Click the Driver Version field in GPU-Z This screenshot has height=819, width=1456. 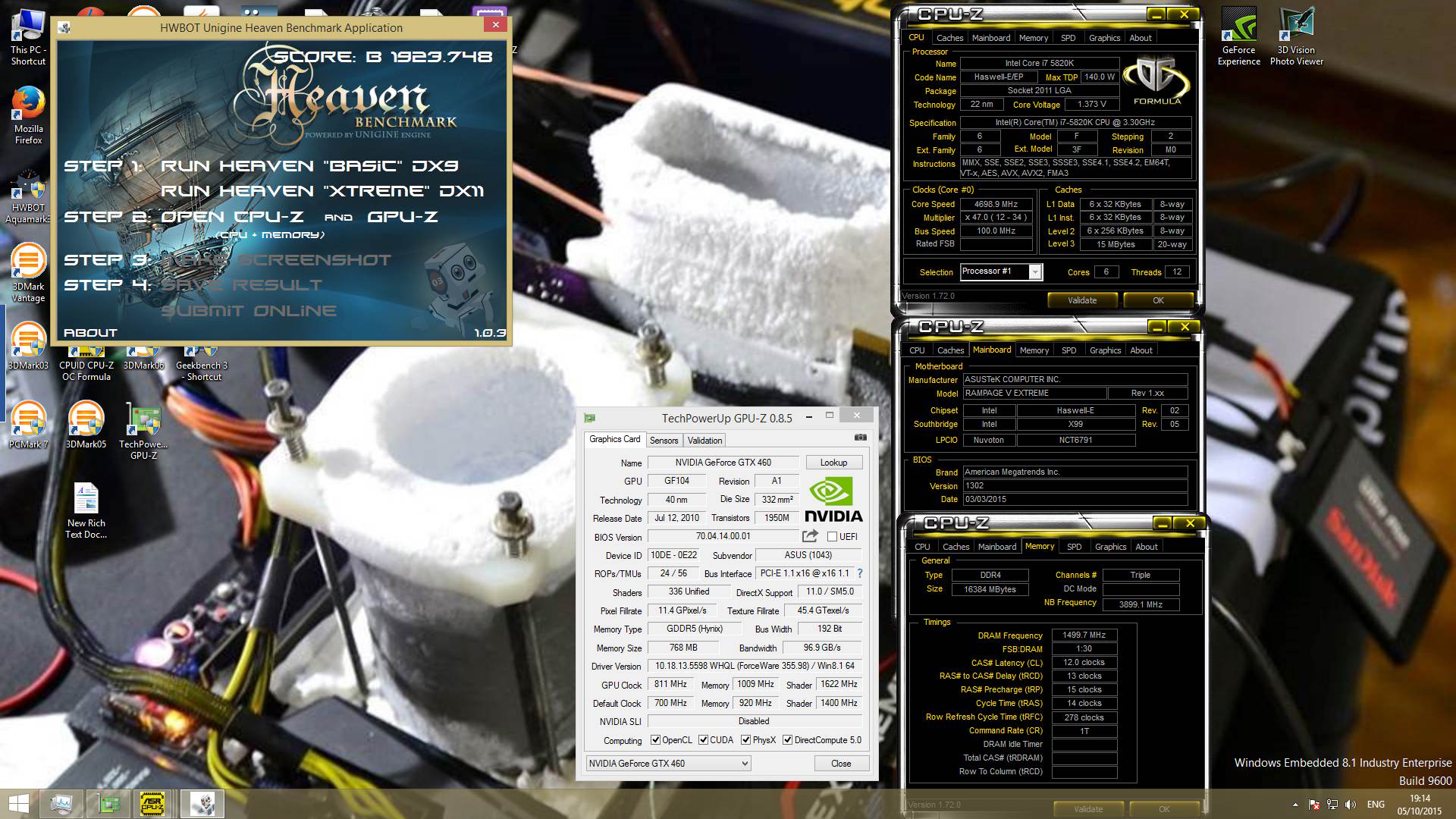pyautogui.click(x=755, y=666)
